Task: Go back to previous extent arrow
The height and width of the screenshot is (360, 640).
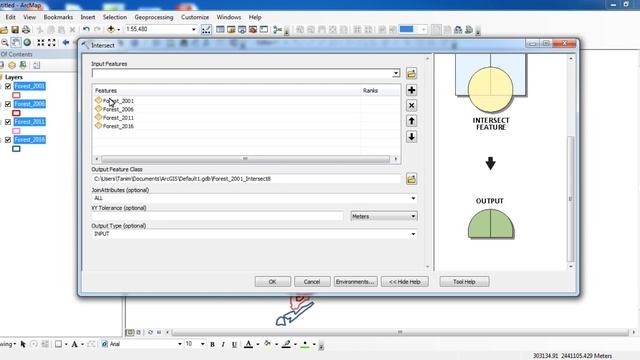Action: pos(66,42)
